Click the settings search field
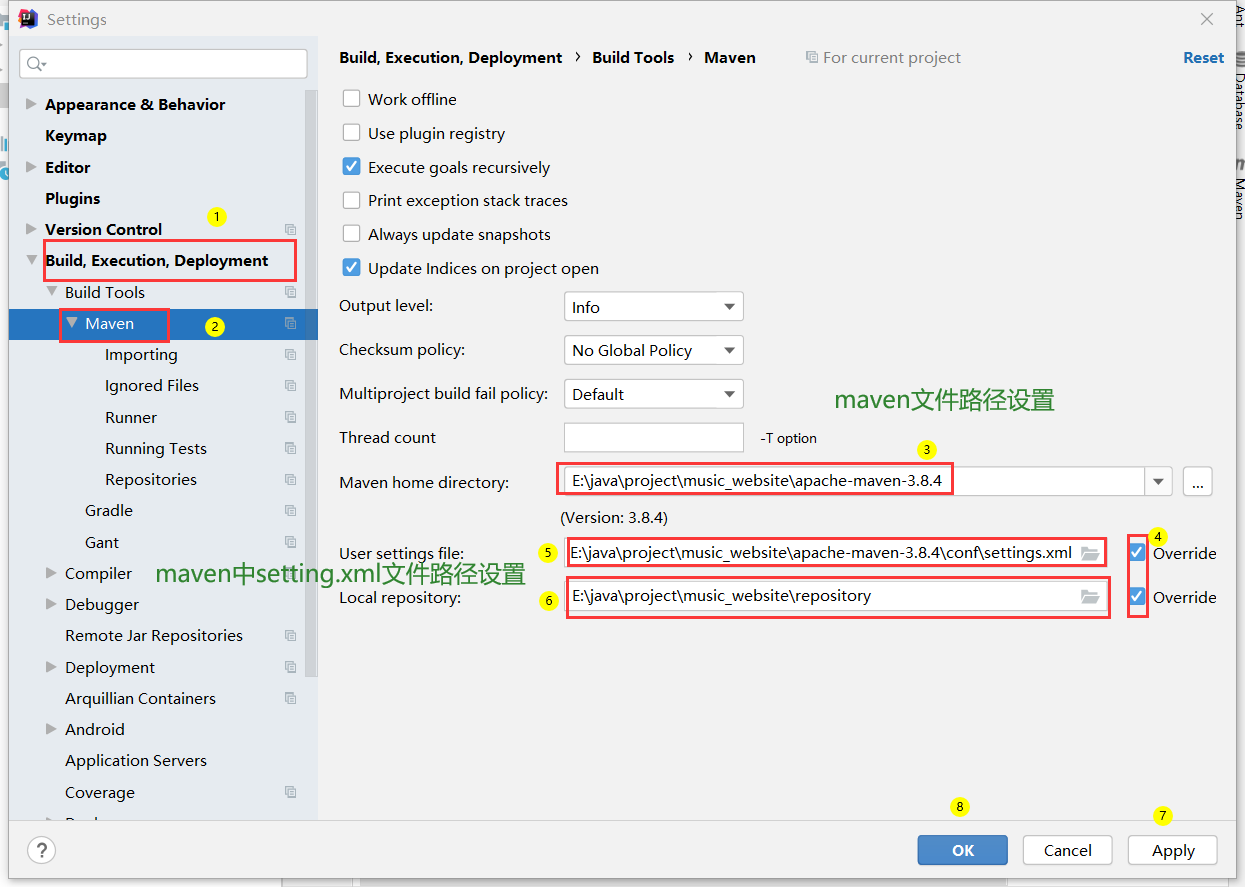 (x=163, y=64)
